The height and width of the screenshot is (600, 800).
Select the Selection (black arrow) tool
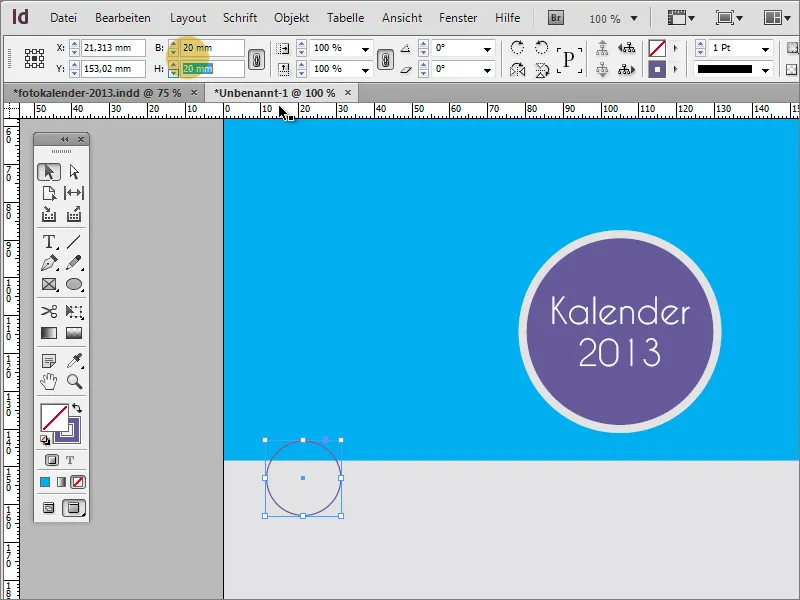point(49,172)
